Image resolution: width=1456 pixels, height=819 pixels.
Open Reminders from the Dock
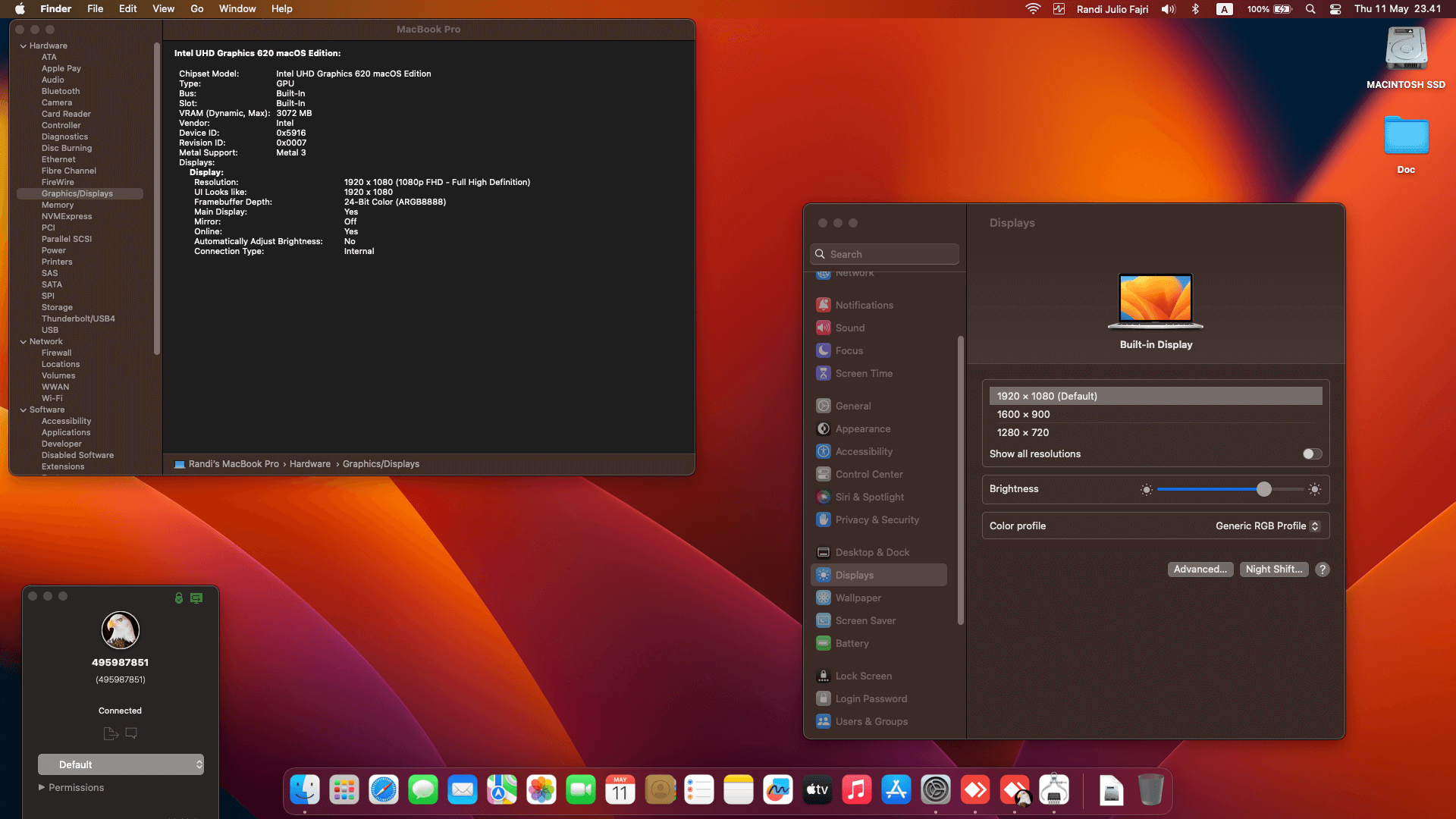[x=699, y=790]
